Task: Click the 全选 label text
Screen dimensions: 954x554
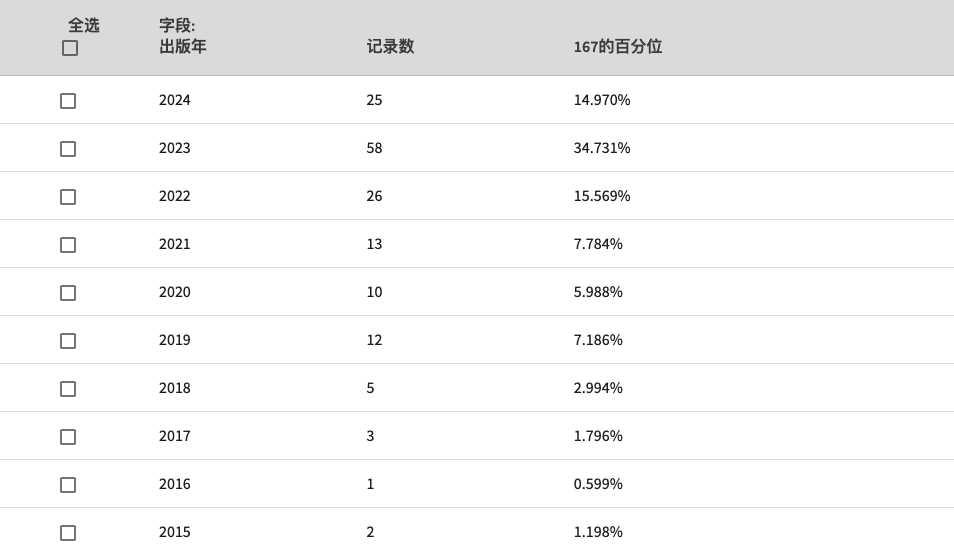Action: (83, 26)
